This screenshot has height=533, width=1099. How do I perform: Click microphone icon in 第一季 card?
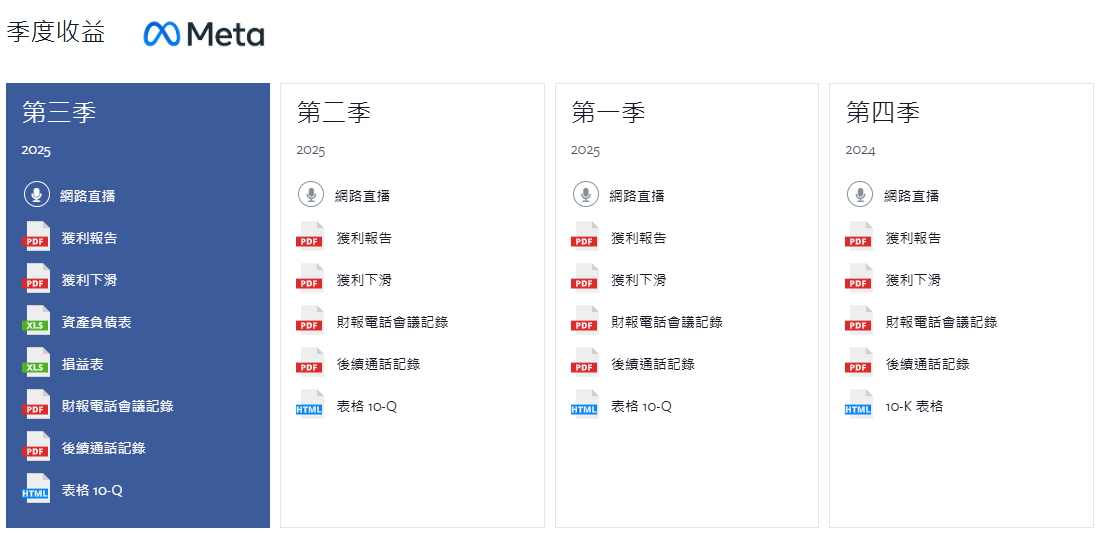[585, 194]
